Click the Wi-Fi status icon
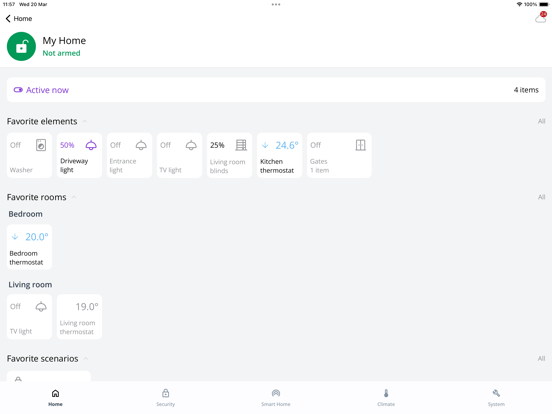The width and height of the screenshot is (552, 414). (519, 4)
